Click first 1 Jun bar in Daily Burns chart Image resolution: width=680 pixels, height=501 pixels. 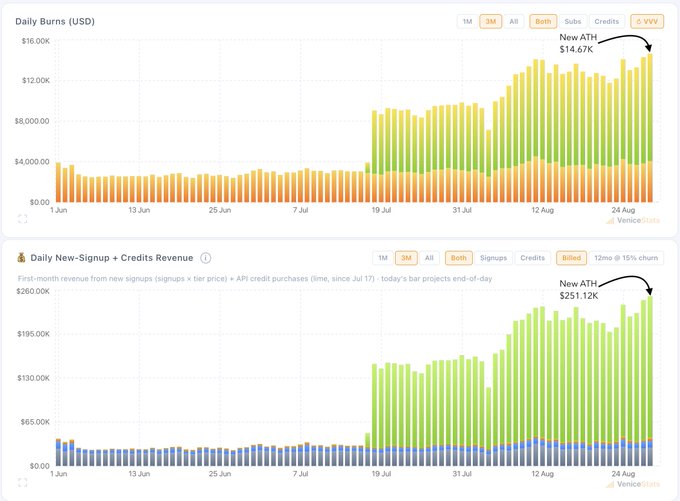point(59,182)
